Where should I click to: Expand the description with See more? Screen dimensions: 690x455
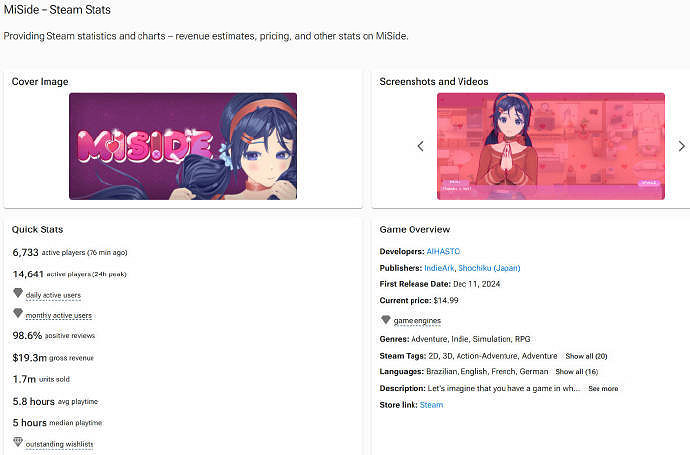(602, 388)
